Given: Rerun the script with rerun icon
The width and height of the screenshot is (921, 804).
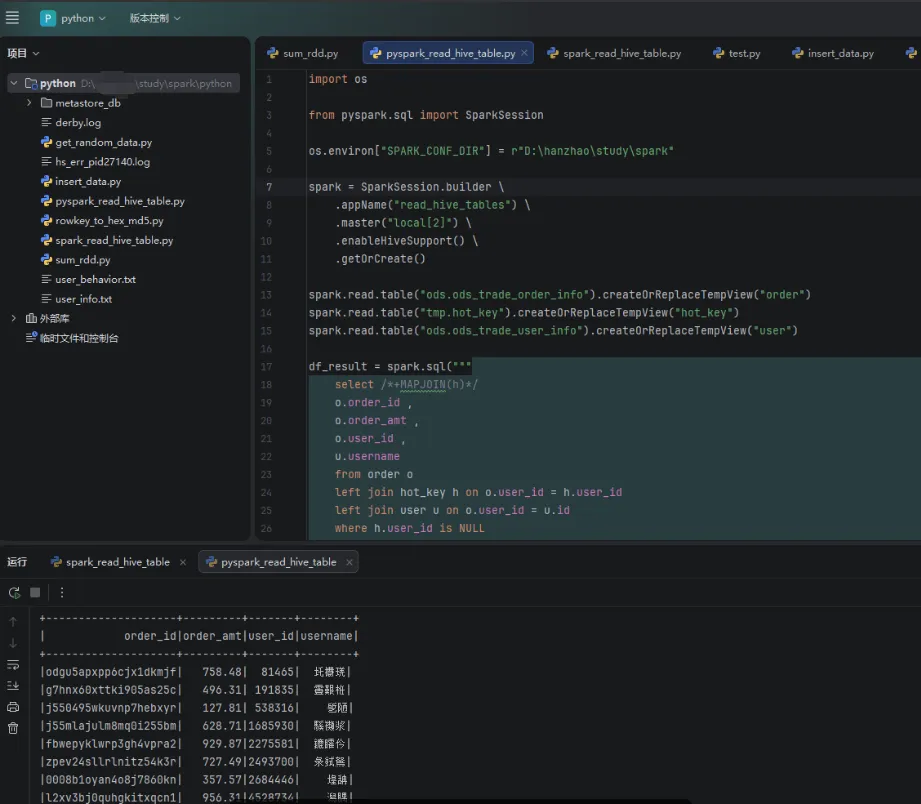Looking at the screenshot, I should 14,593.
